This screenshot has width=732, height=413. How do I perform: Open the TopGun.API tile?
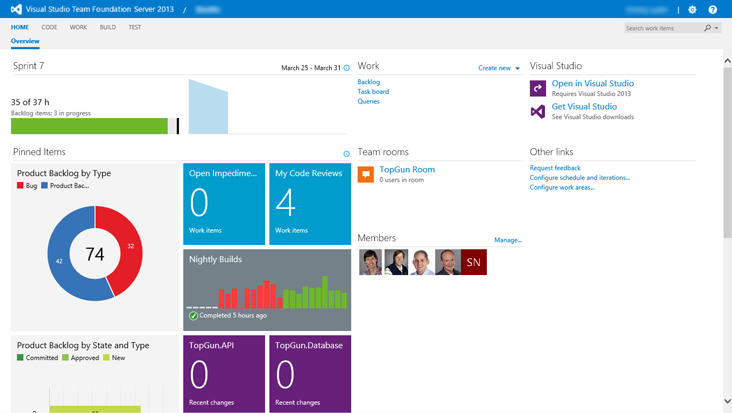pyautogui.click(x=224, y=374)
